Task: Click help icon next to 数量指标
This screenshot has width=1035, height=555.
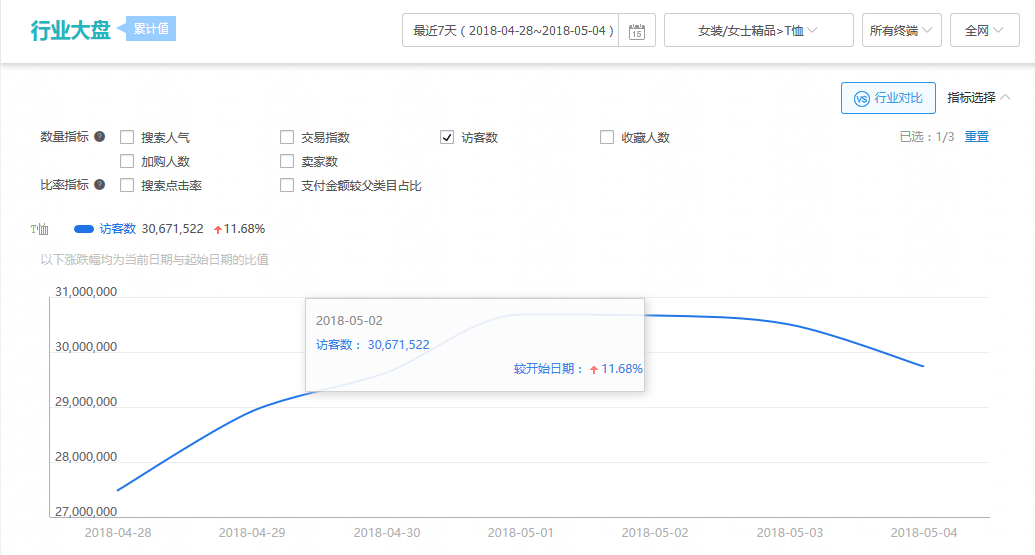Action: 100,137
